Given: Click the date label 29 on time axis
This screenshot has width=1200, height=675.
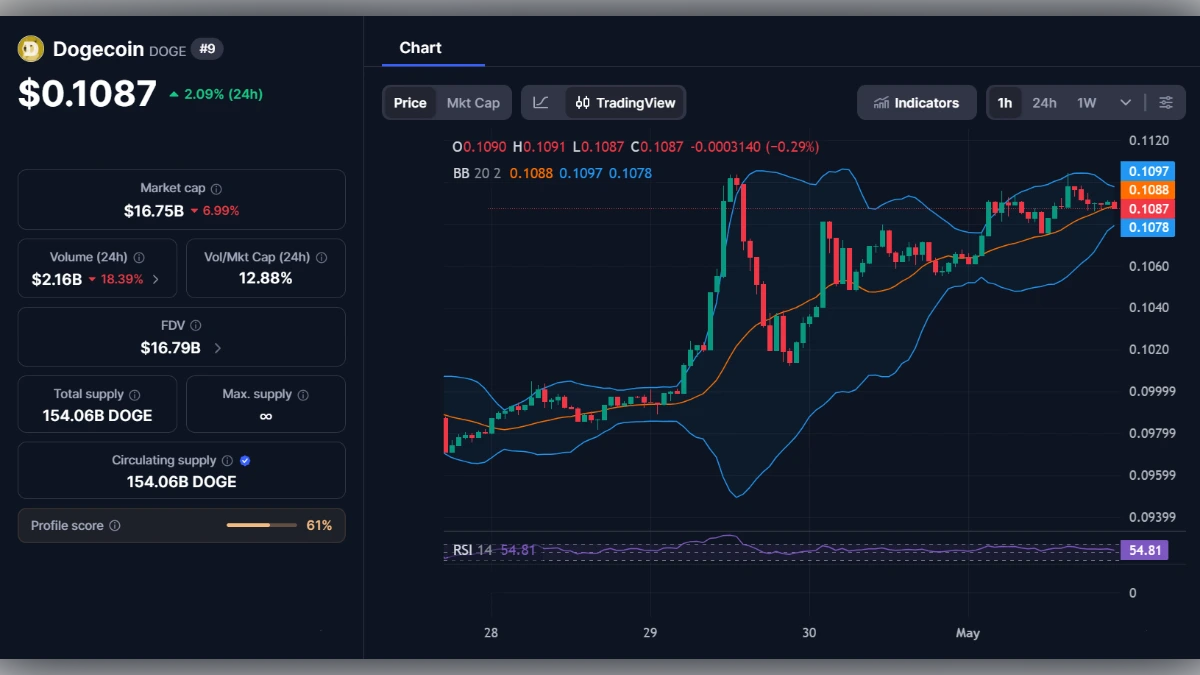Looking at the screenshot, I should [650, 633].
